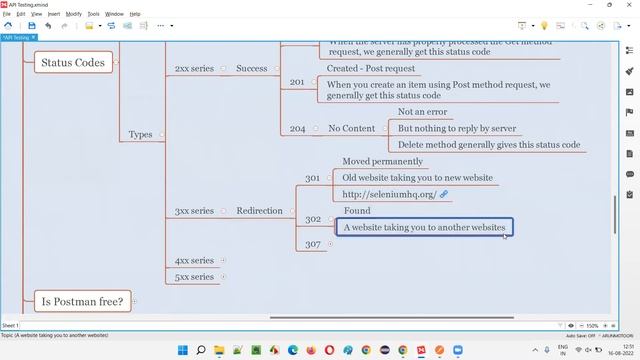Collapse the 3xx series branch
640x360 pixels.
coord(223,211)
